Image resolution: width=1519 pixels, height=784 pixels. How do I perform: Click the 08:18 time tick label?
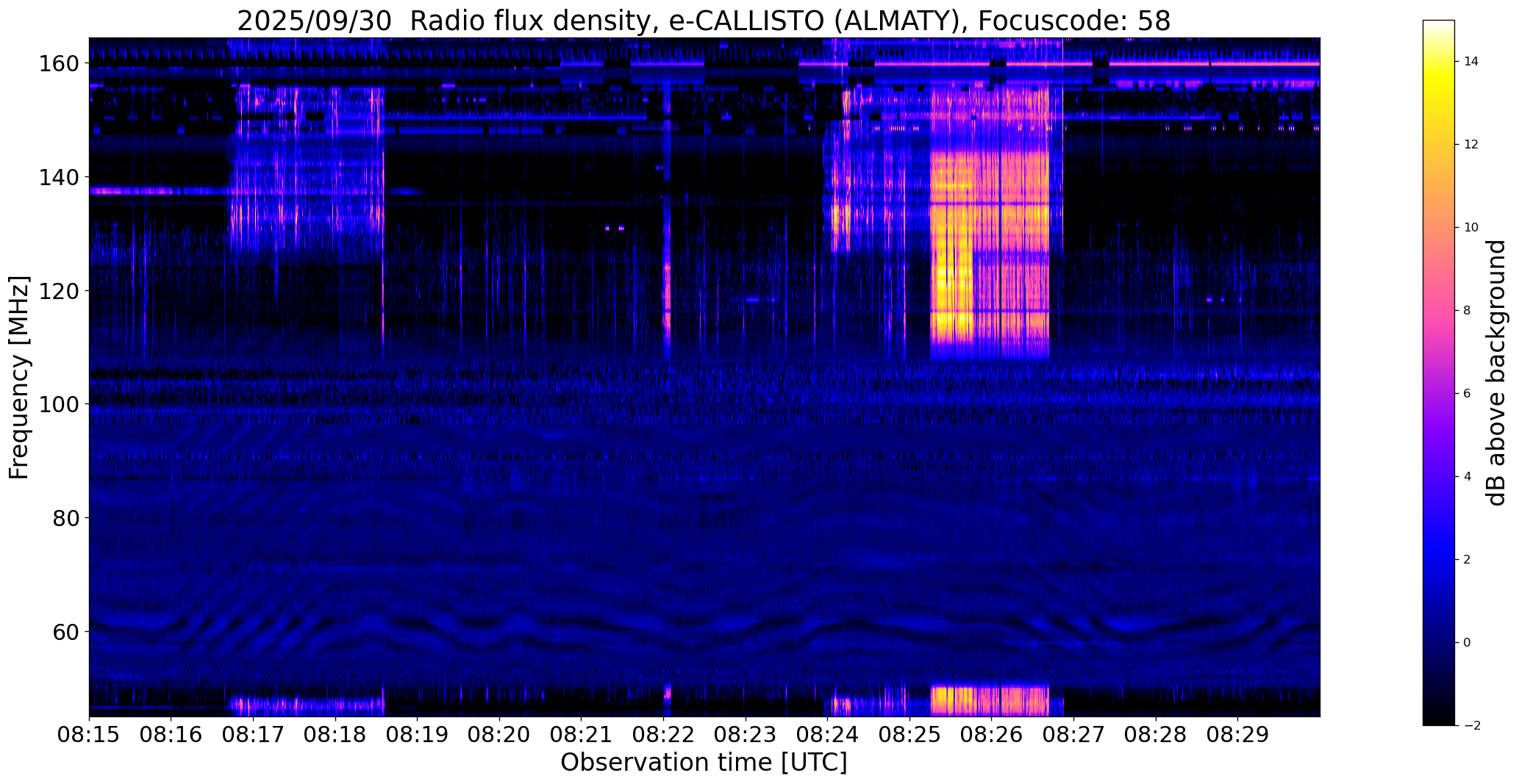335,736
